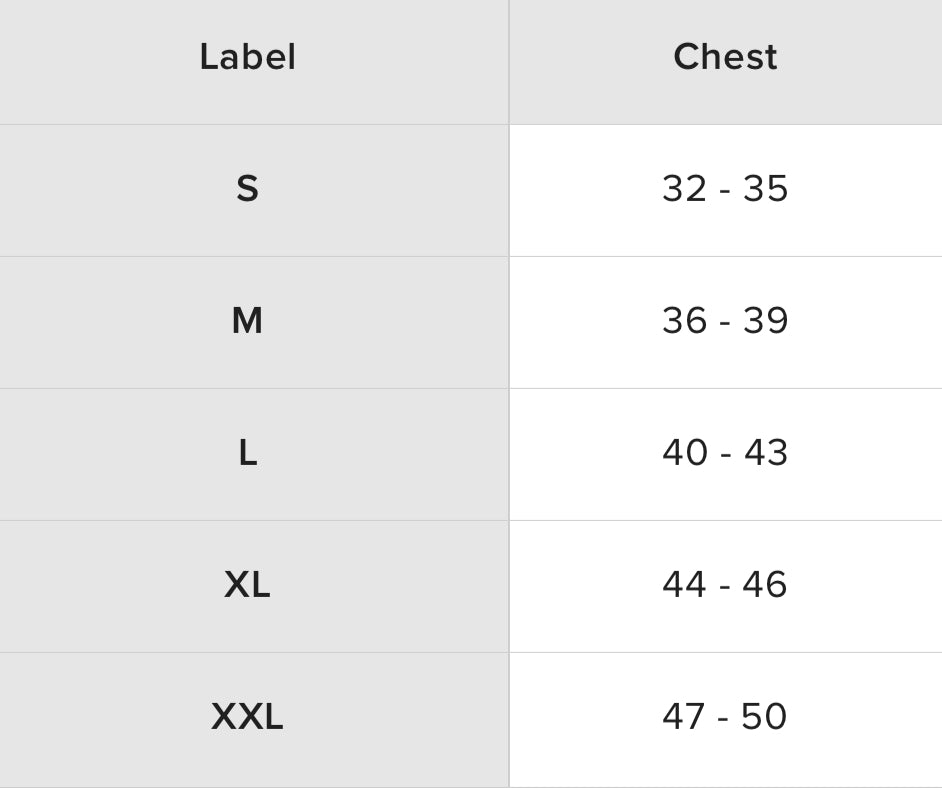This screenshot has height=788, width=942.
Task: Click the Label column header
Action: coord(247,57)
